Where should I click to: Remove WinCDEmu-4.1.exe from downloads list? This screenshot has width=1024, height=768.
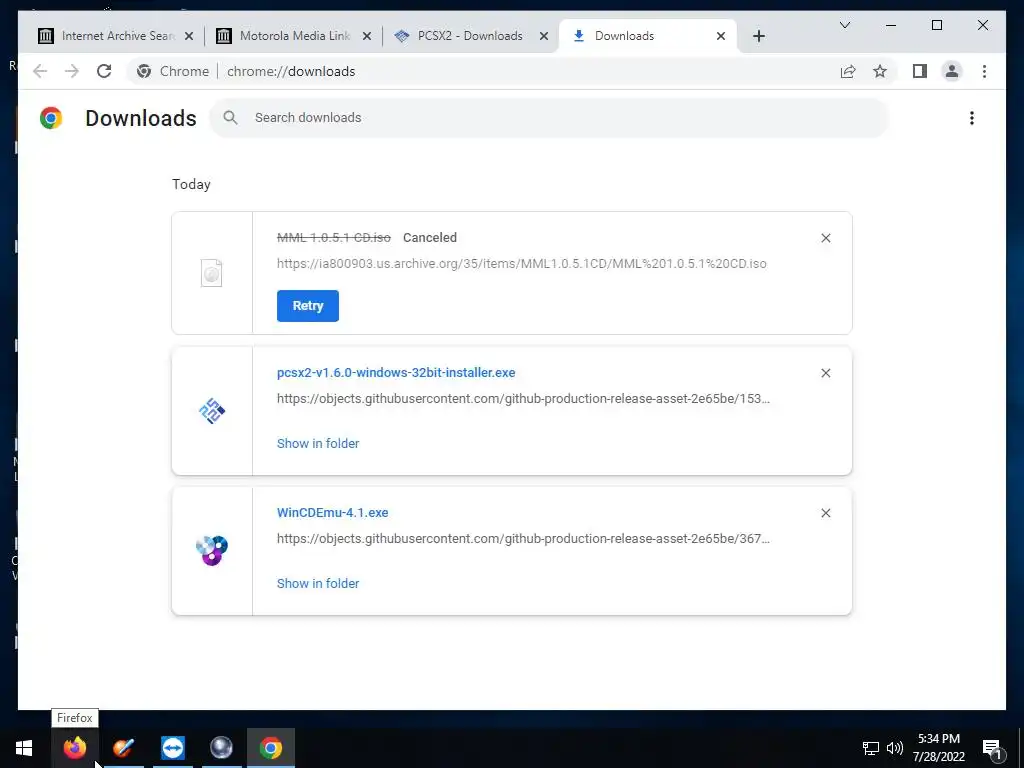(825, 513)
